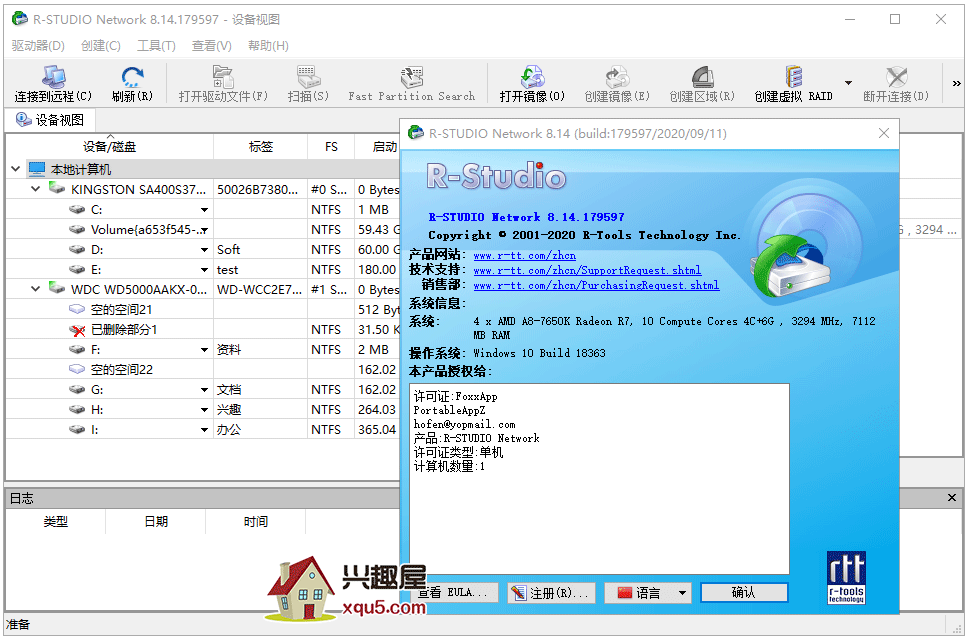This screenshot has width=969, height=641.
Task: Click the Open Image (打开镜像) toolbar icon
Action: pos(532,77)
